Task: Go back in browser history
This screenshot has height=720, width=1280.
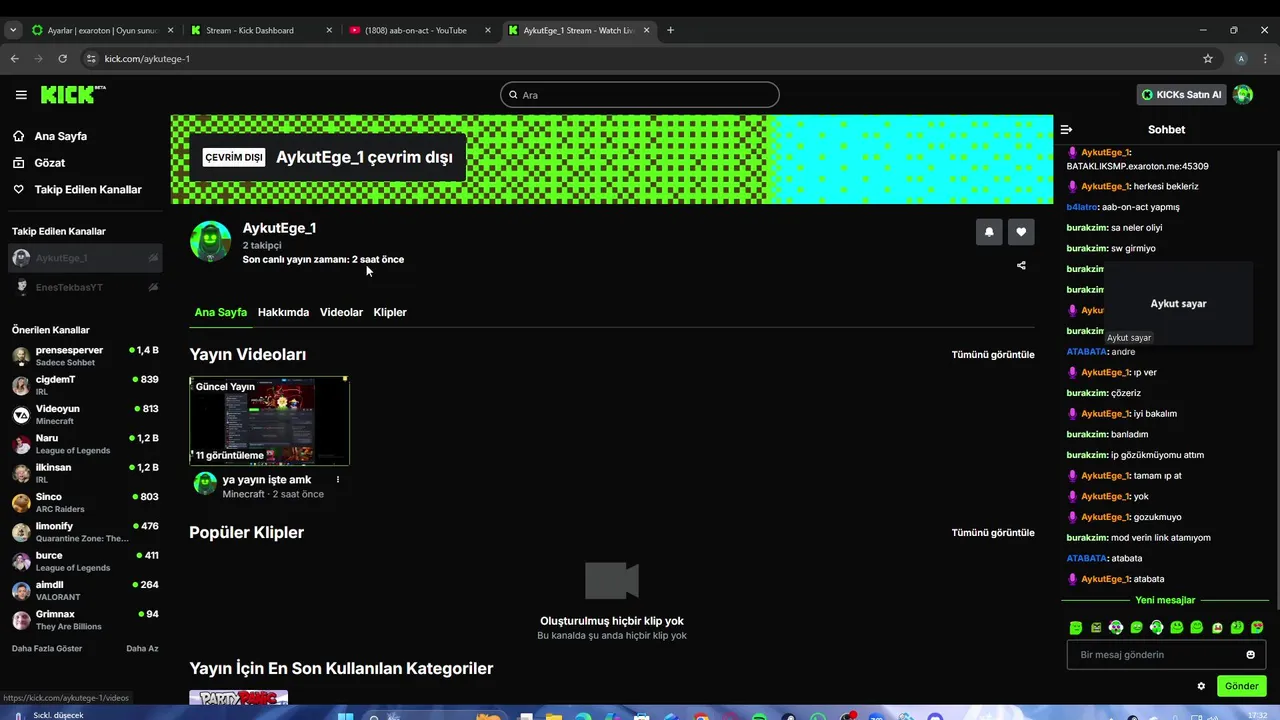Action: click(15, 59)
